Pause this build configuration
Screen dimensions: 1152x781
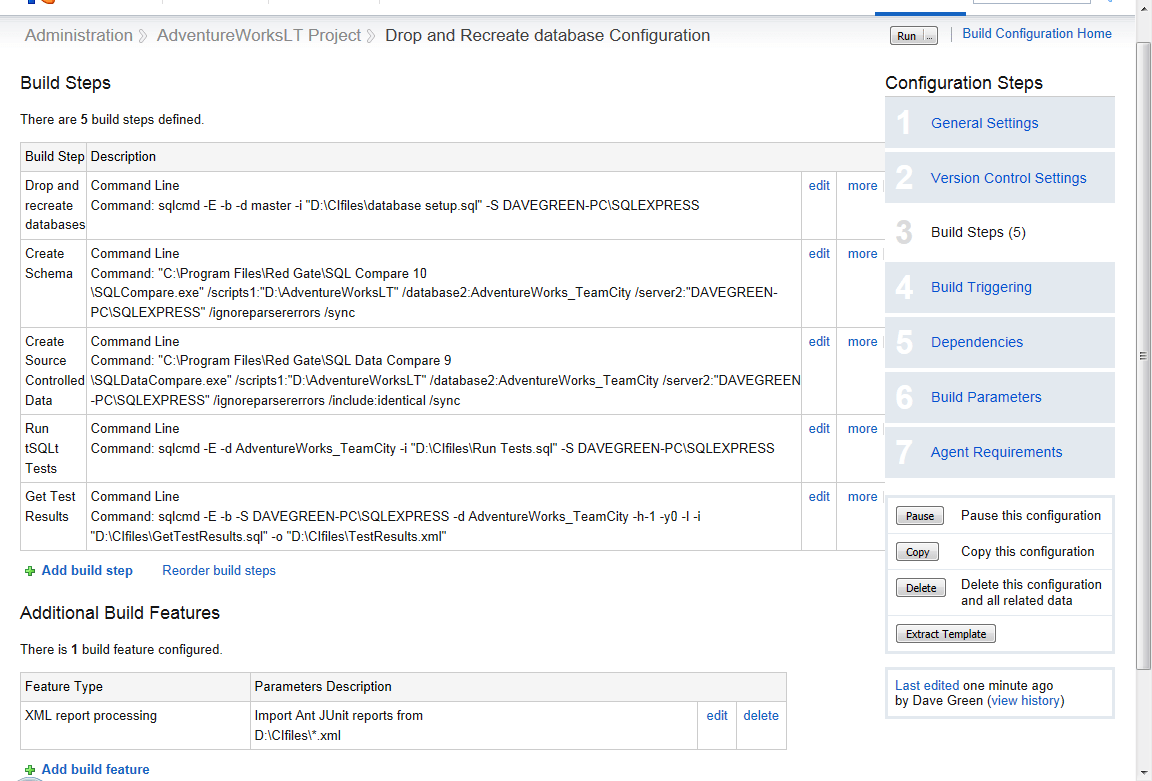click(919, 516)
